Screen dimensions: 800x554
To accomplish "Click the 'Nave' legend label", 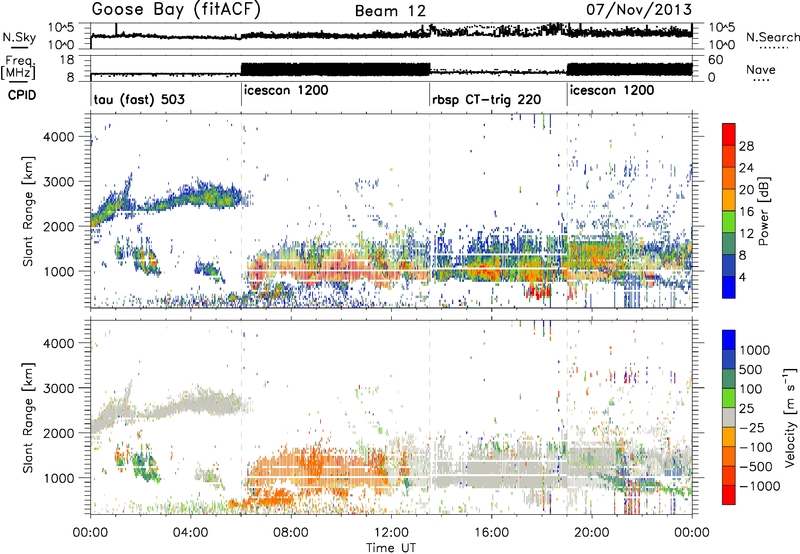I will click(761, 70).
